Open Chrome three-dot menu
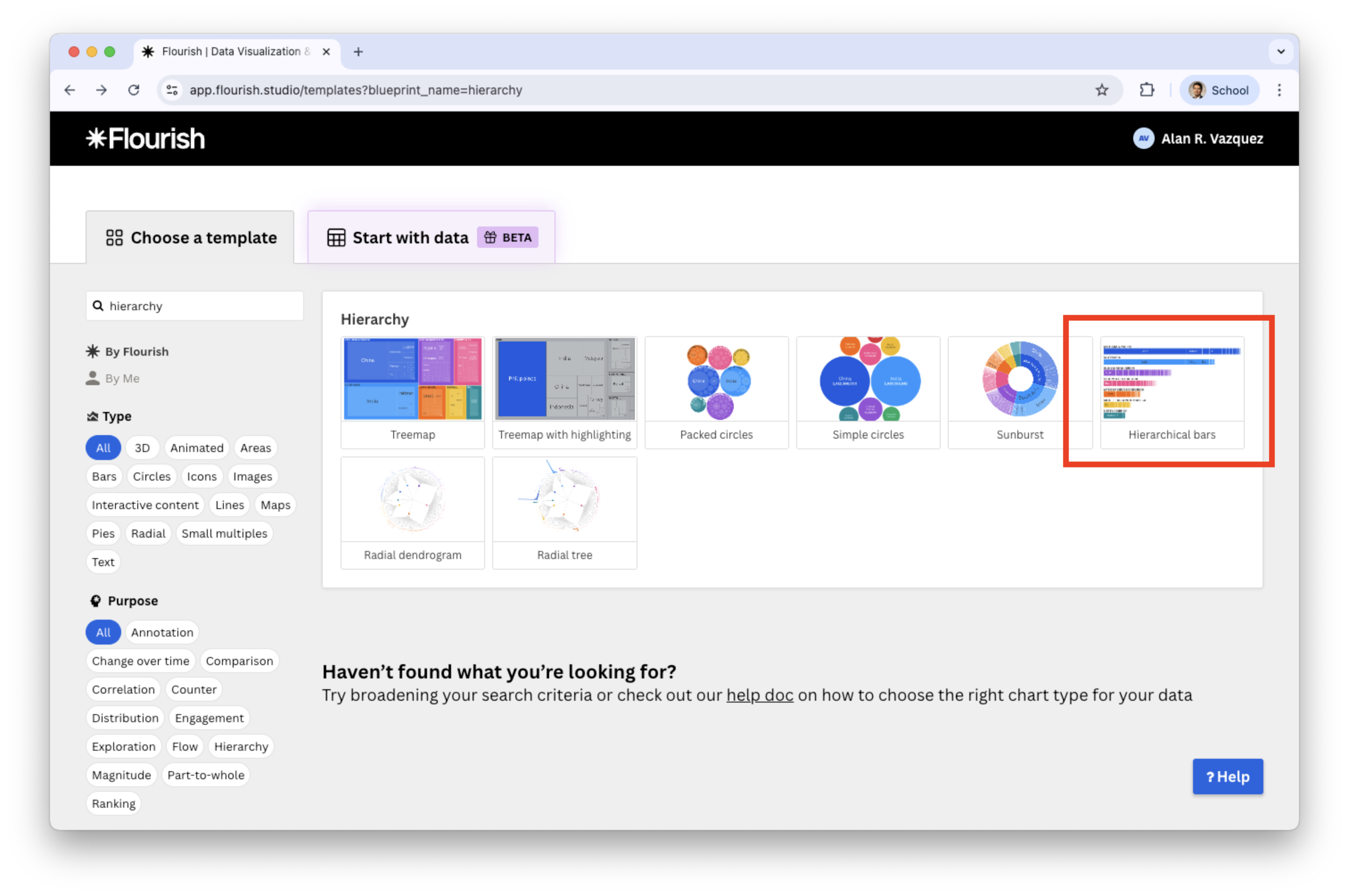Image resolution: width=1349 pixels, height=896 pixels. [1279, 90]
